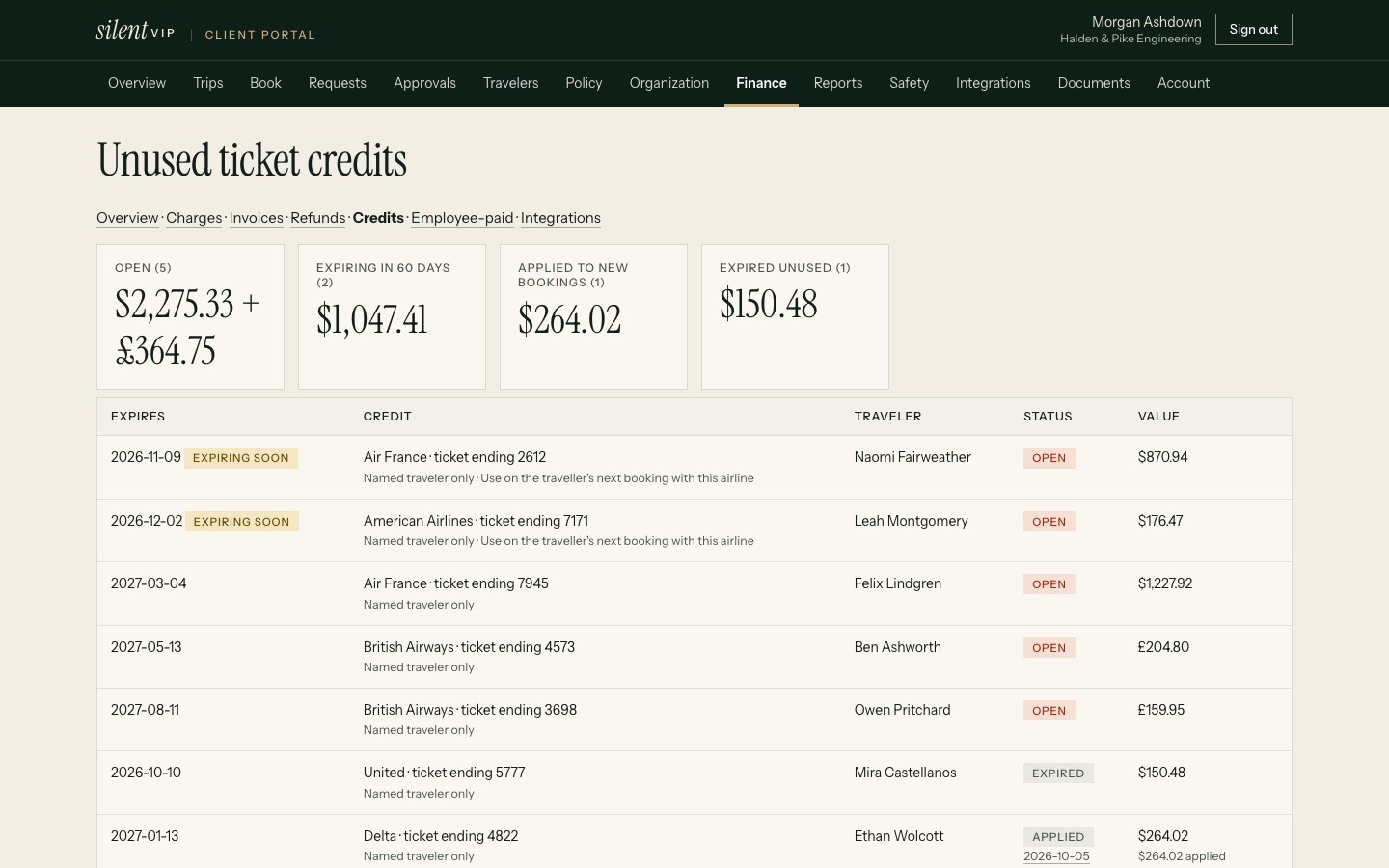Open the Documents tab
This screenshot has height=868, width=1389.
[x=1094, y=83]
